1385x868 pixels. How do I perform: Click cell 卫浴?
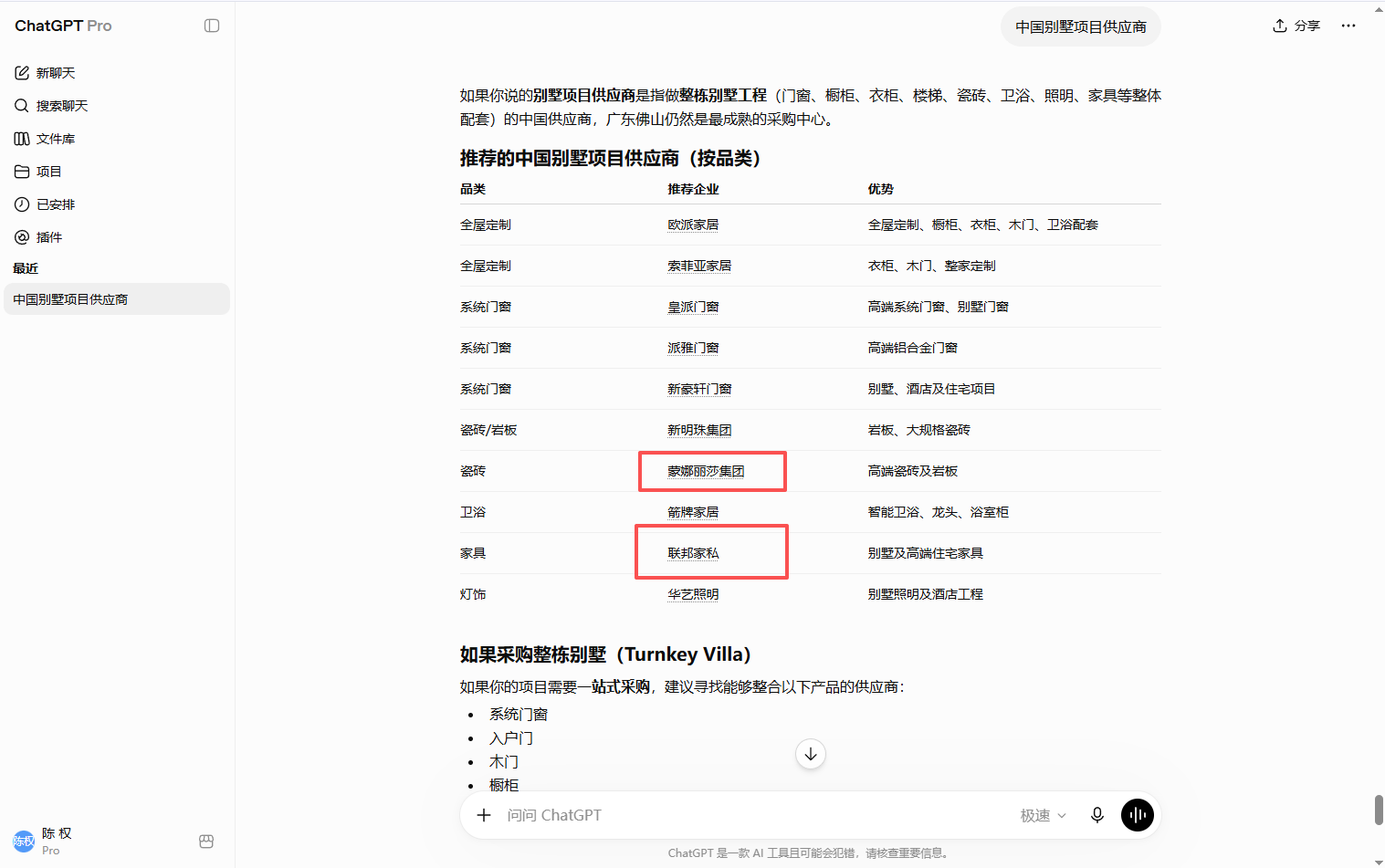pyautogui.click(x=473, y=512)
